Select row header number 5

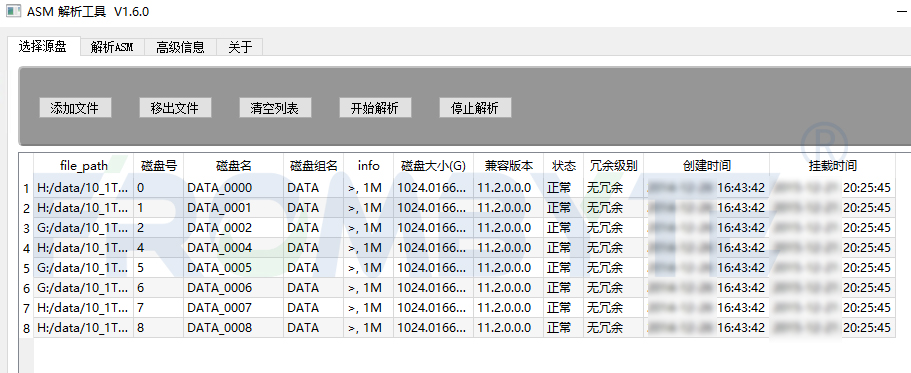click(26, 268)
